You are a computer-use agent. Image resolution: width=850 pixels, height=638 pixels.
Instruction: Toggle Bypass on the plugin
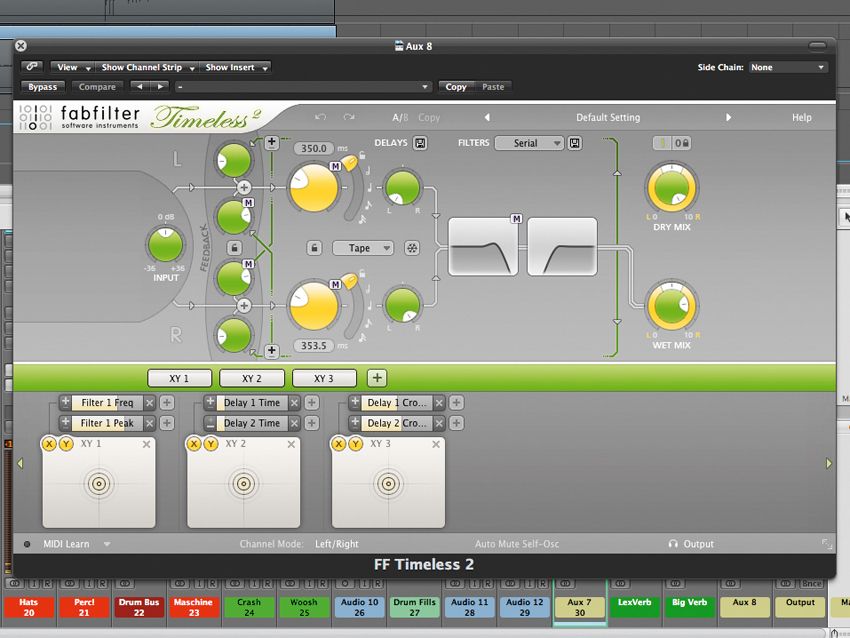42,87
